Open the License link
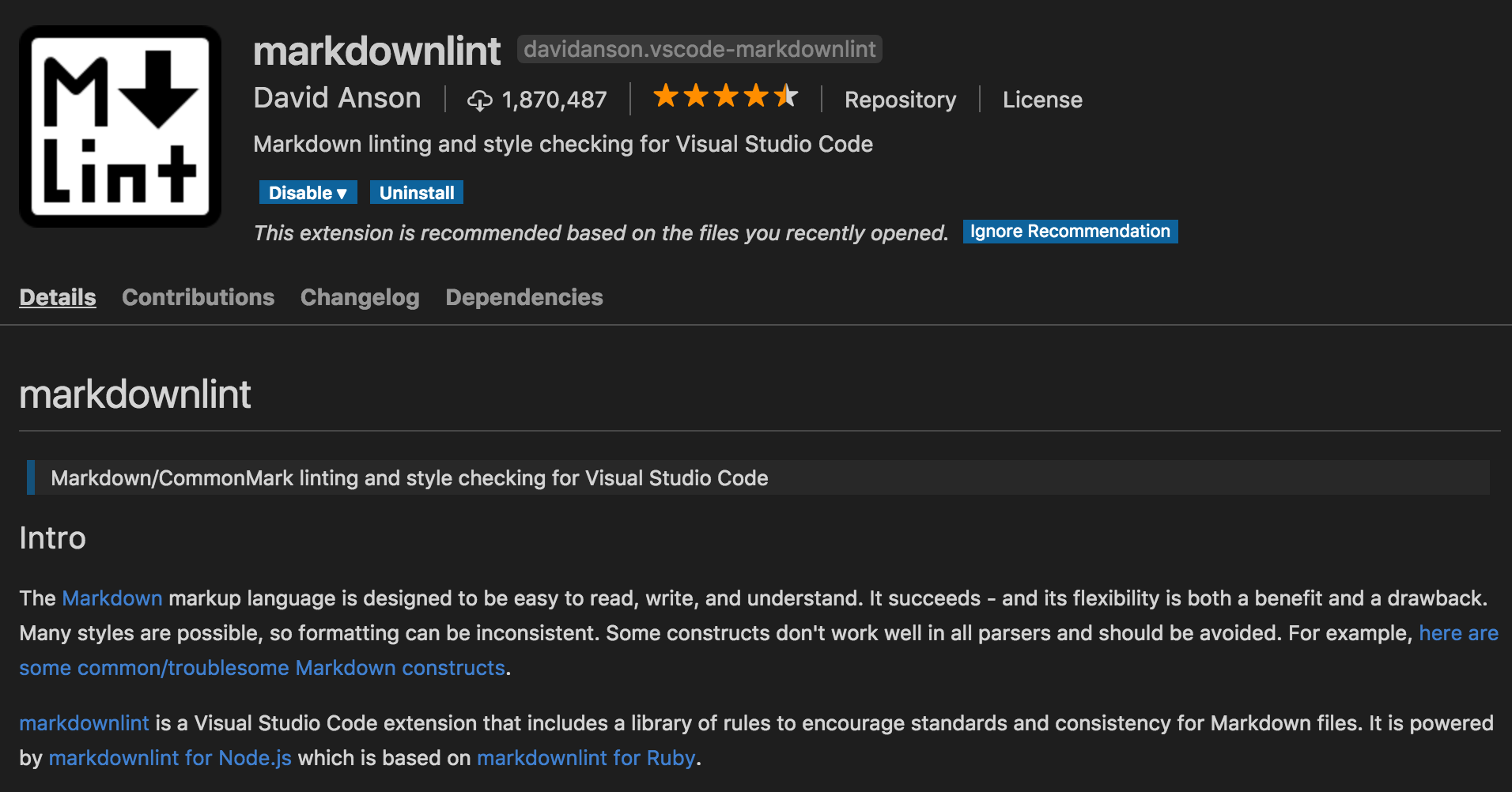 tap(1042, 100)
